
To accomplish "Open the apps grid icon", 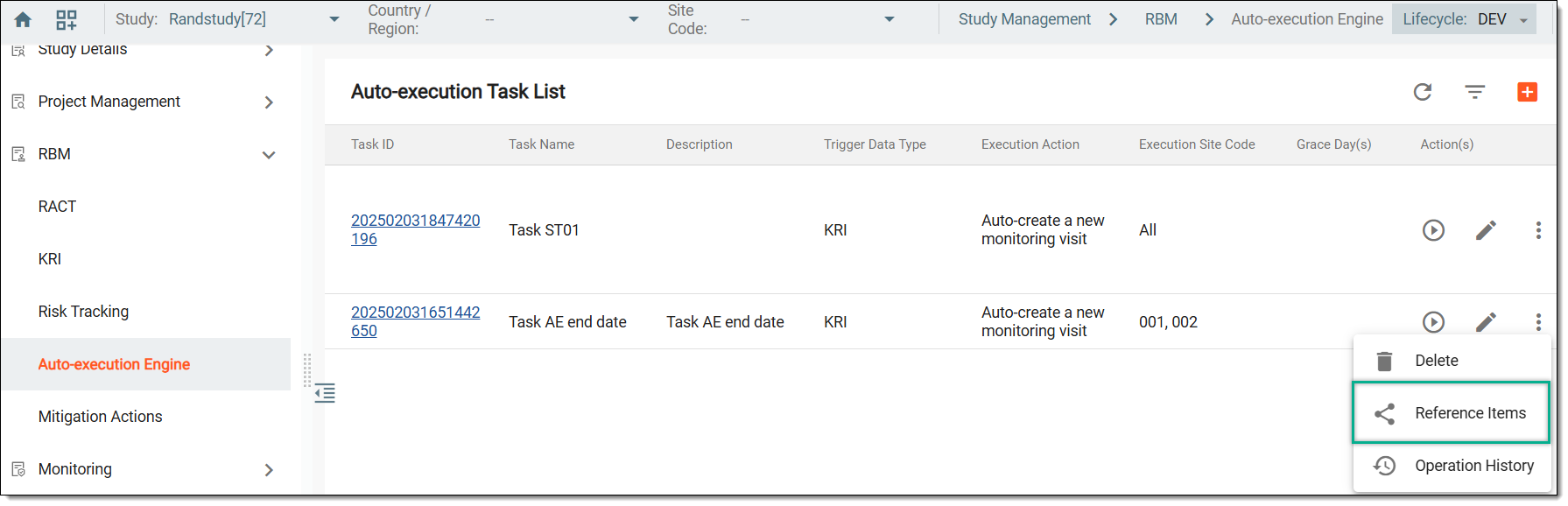I will tap(67, 19).
